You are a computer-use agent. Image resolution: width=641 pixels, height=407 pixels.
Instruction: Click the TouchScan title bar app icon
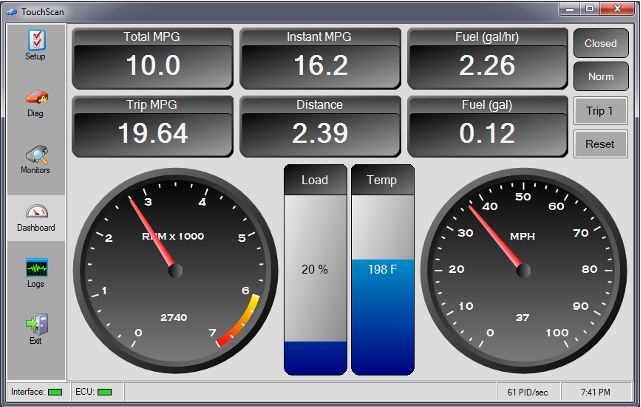[x=11, y=9]
